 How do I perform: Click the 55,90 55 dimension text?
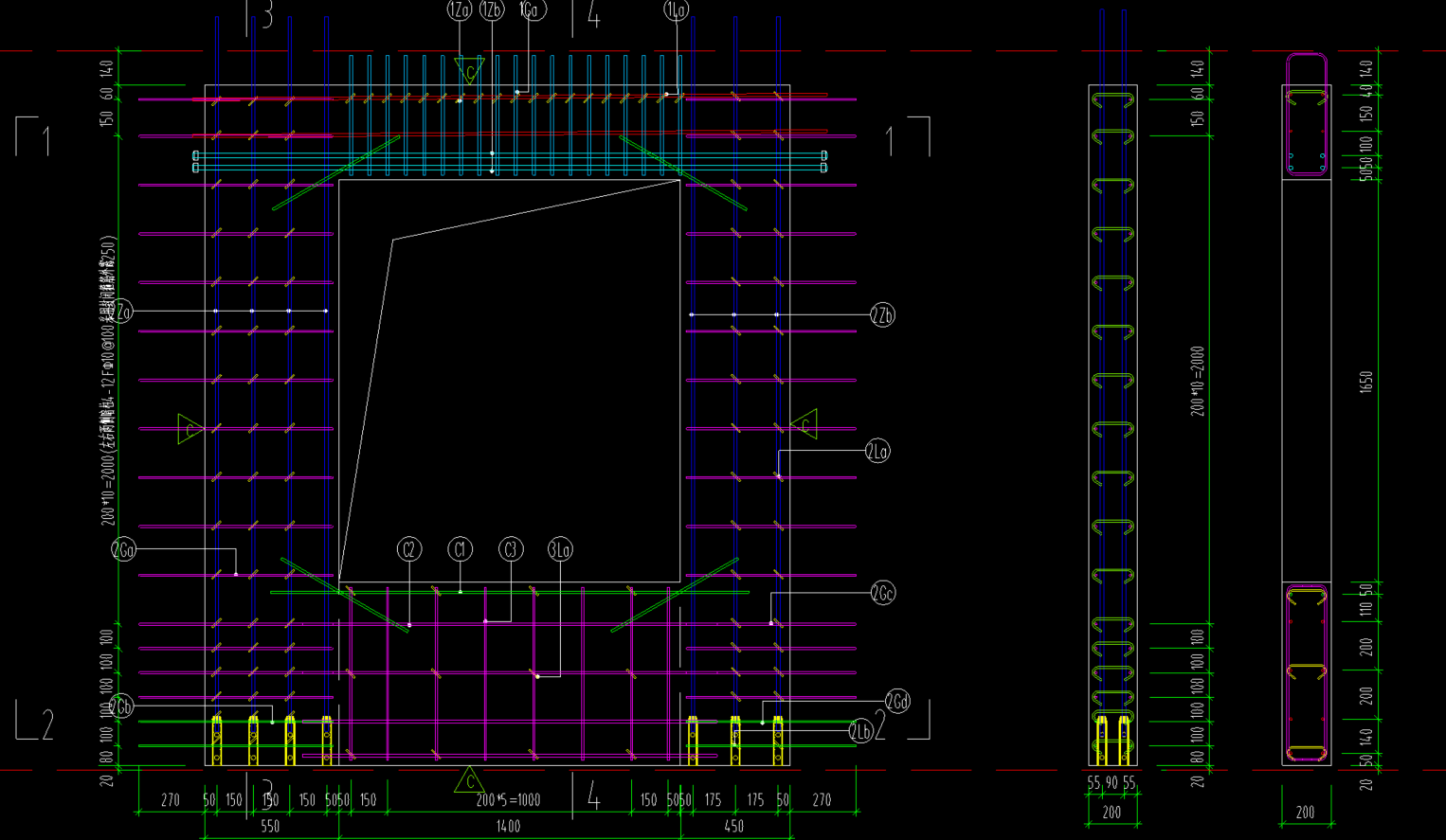pos(1112,783)
